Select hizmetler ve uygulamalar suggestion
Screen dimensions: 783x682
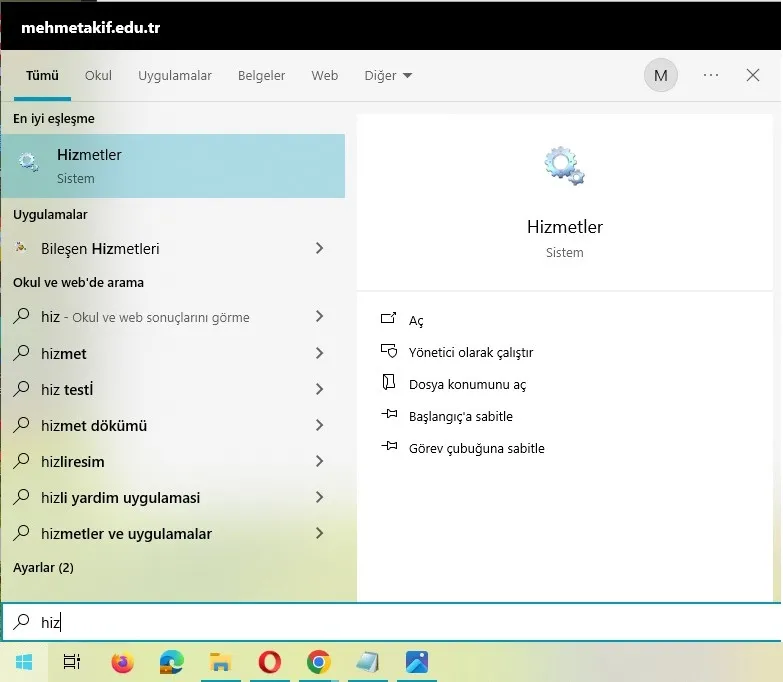pyautogui.click(x=173, y=533)
